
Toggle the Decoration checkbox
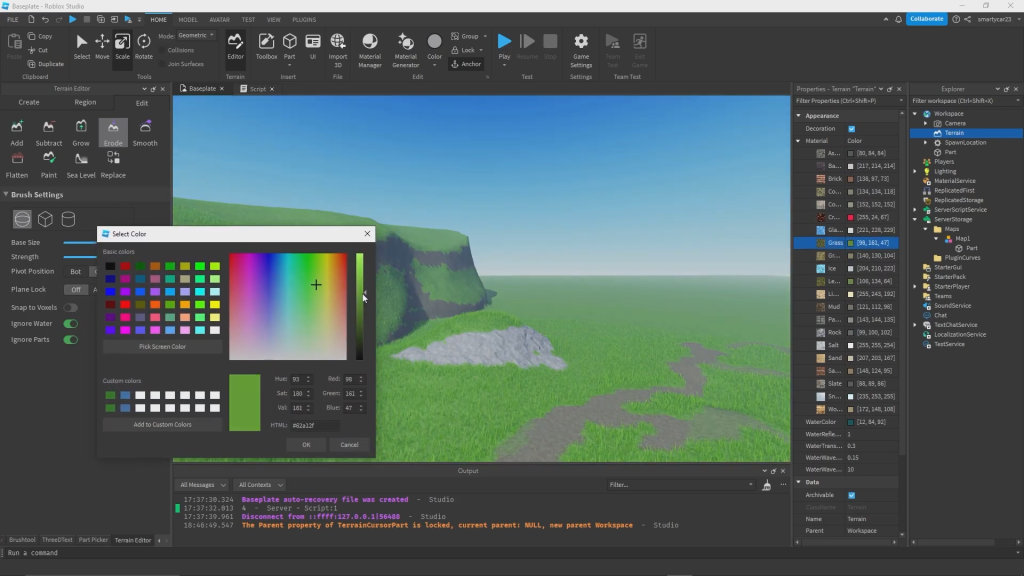pyautogui.click(x=852, y=129)
